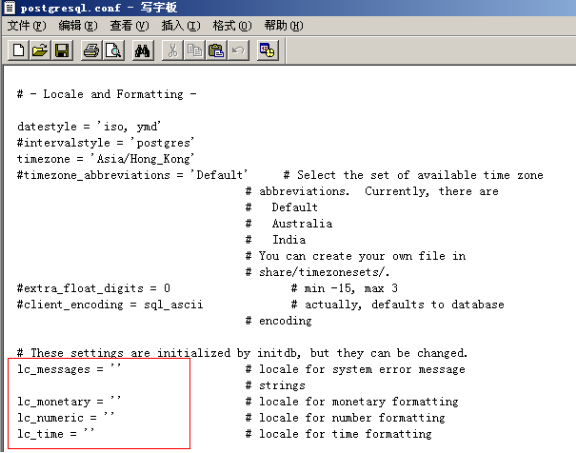
Task: Save the file using the floppy disk icon
Action: pos(62,50)
